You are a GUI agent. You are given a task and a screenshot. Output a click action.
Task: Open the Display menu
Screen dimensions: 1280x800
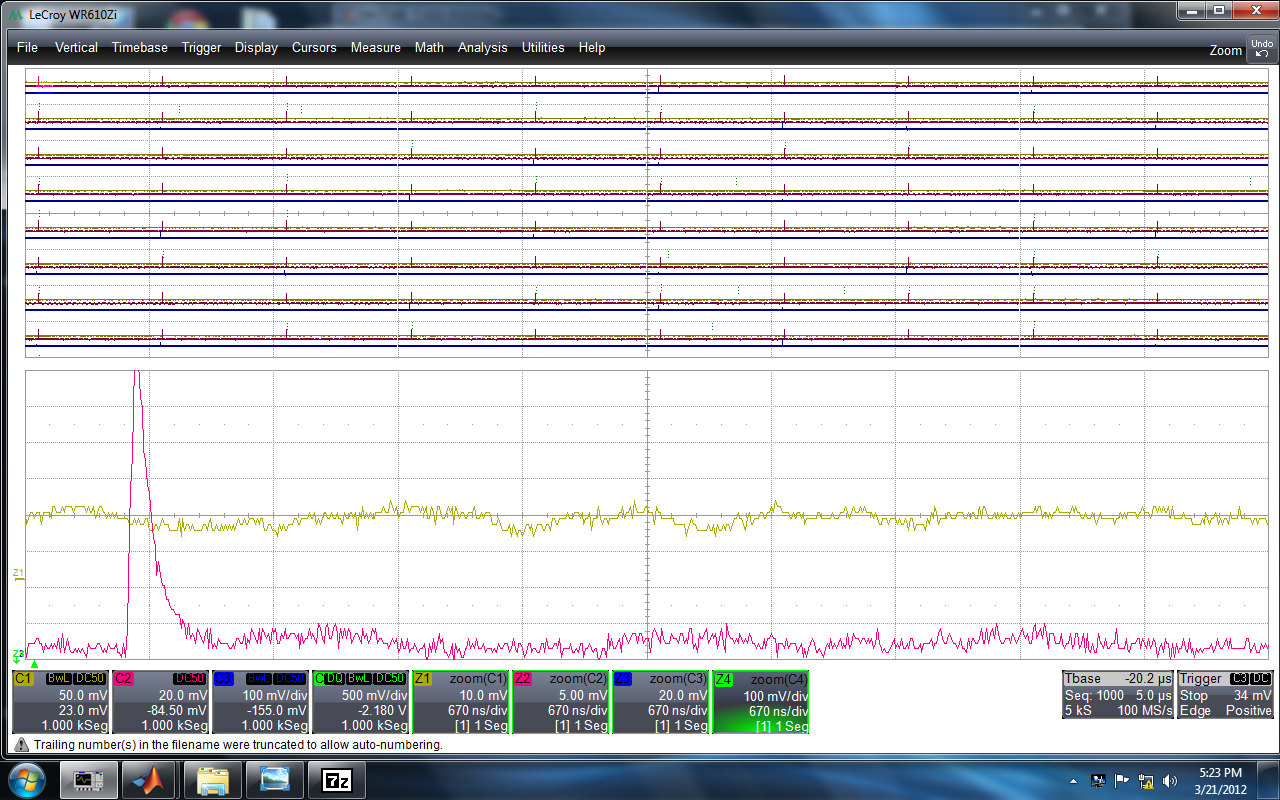tap(256, 48)
